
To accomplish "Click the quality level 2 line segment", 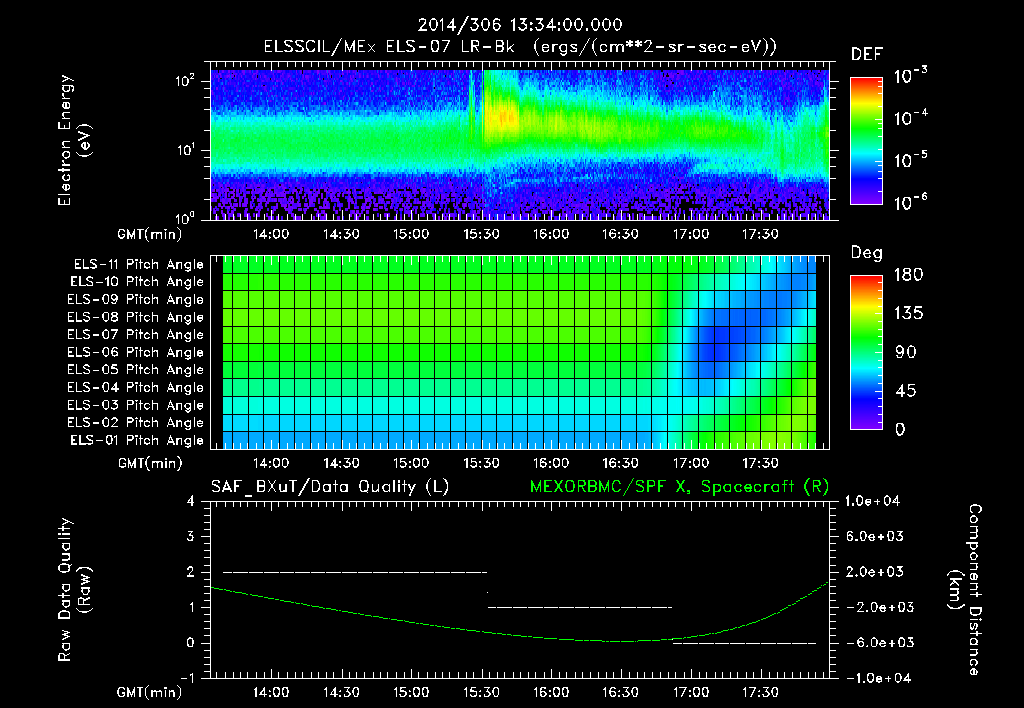I will click(355, 572).
